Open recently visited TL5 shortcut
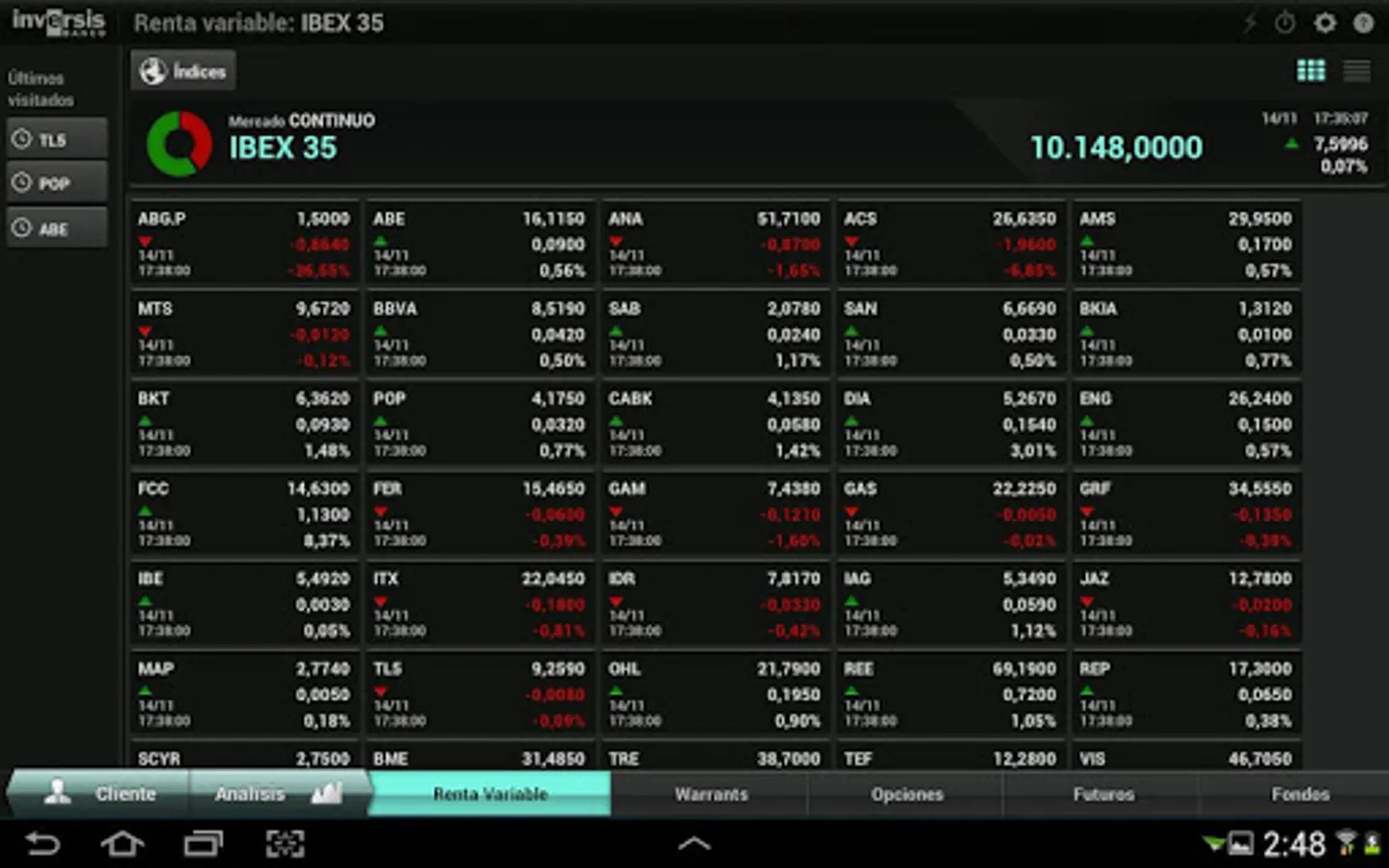Image resolution: width=1389 pixels, height=868 pixels. click(x=57, y=139)
